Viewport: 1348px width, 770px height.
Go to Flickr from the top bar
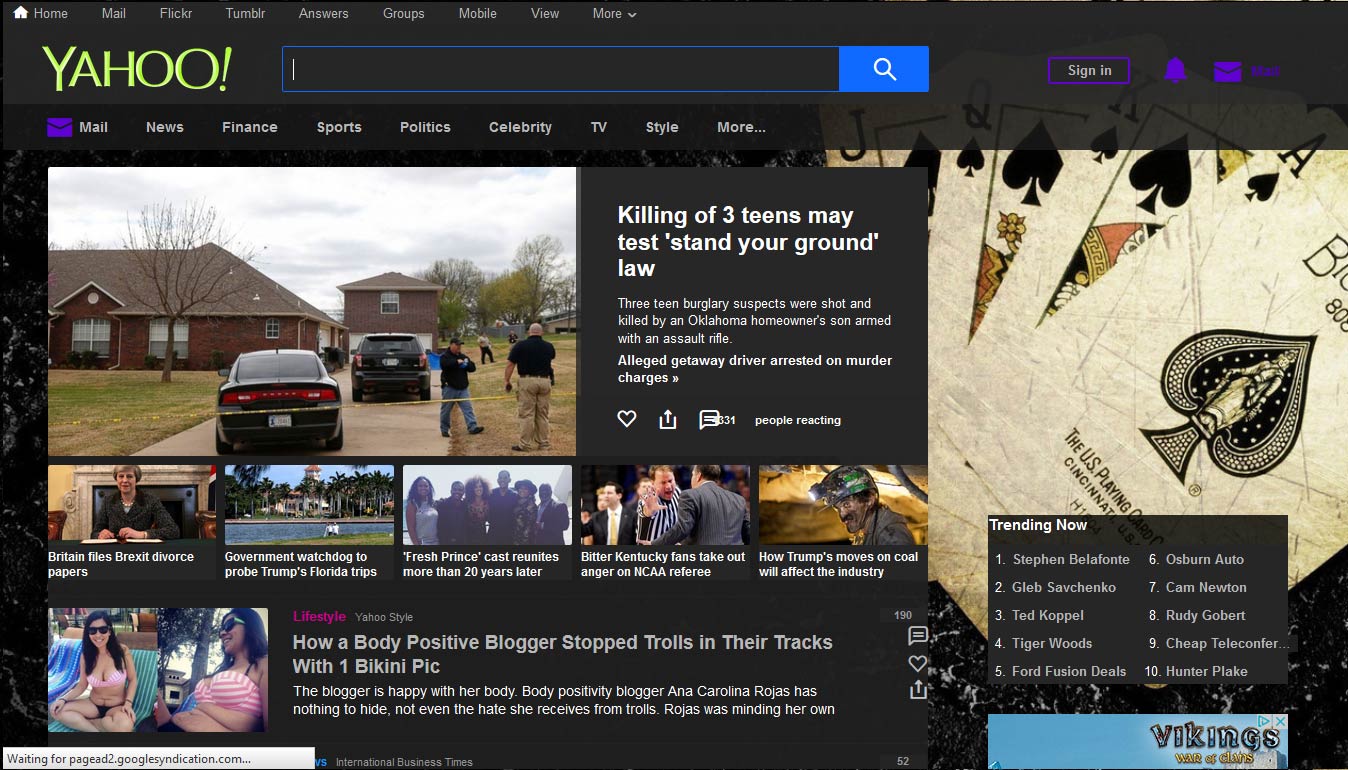176,14
